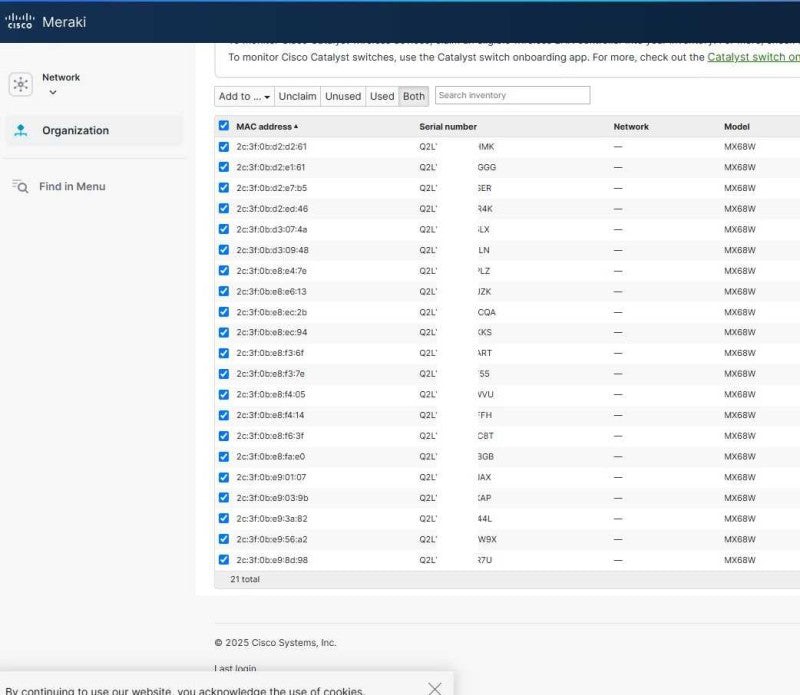Click the serial number ending in CQA
Viewport: 800px width, 695px height.
[x=458, y=312]
